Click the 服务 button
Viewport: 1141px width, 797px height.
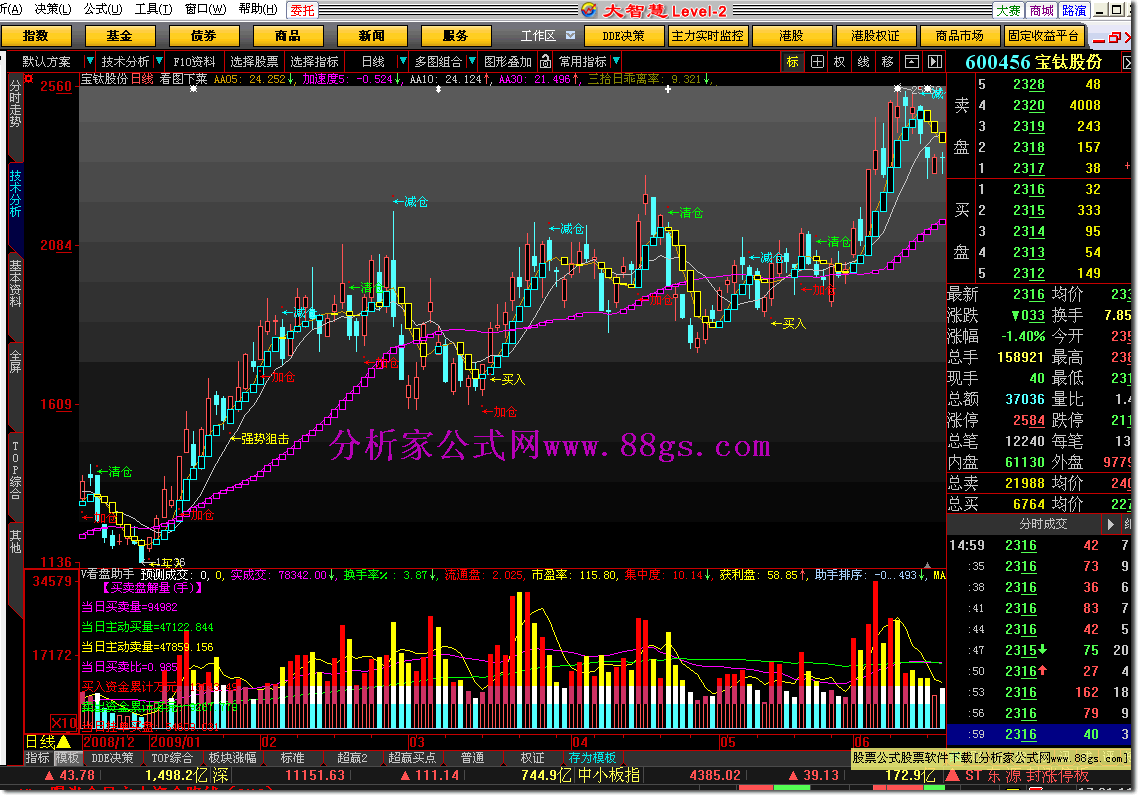456,36
